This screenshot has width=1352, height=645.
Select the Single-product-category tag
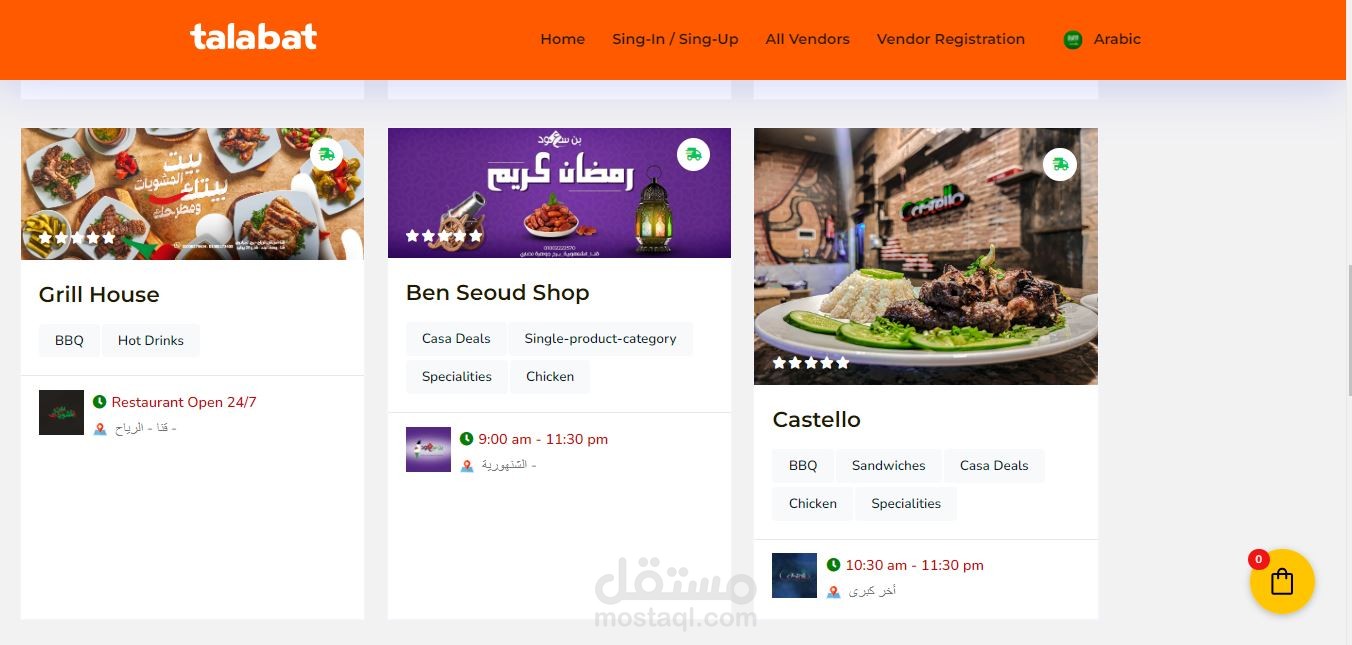tap(600, 338)
